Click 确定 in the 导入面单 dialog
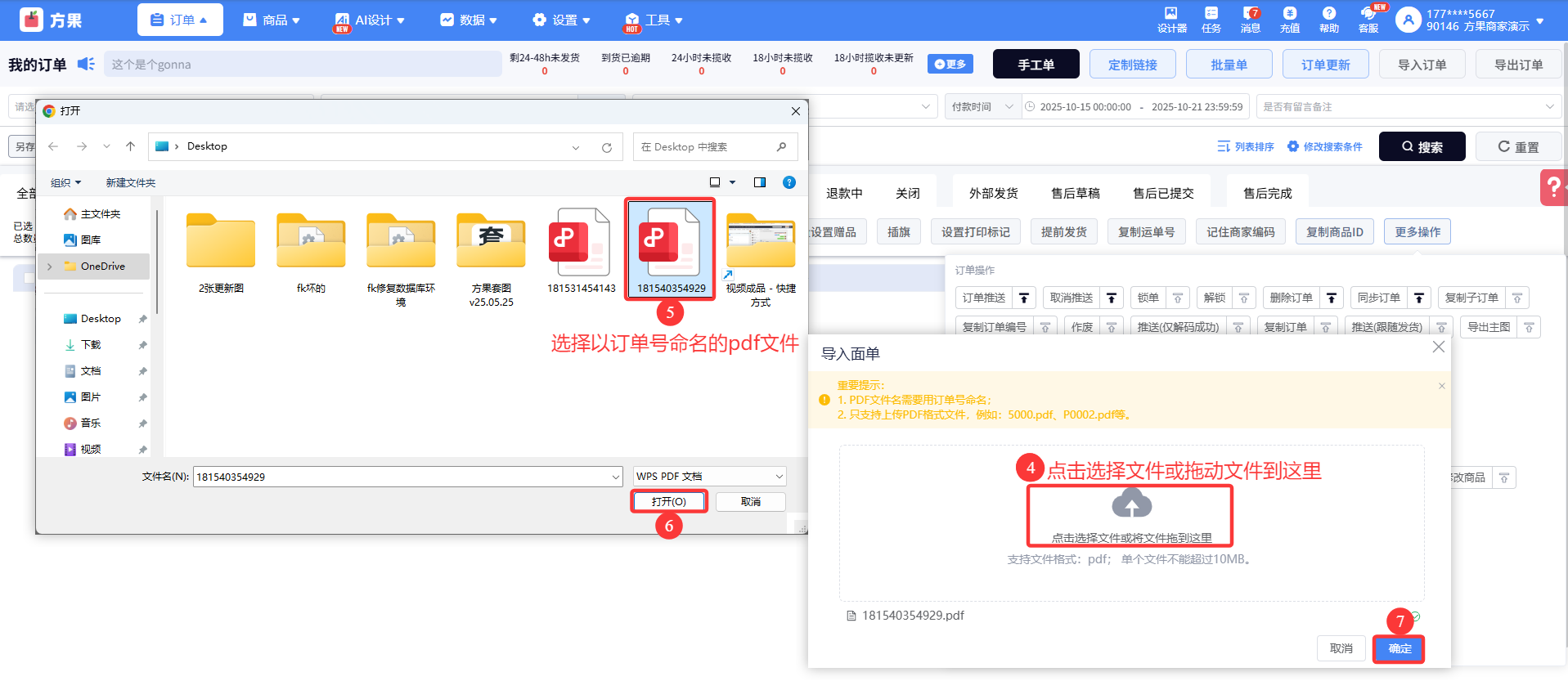This screenshot has height=699, width=1568. click(1400, 648)
